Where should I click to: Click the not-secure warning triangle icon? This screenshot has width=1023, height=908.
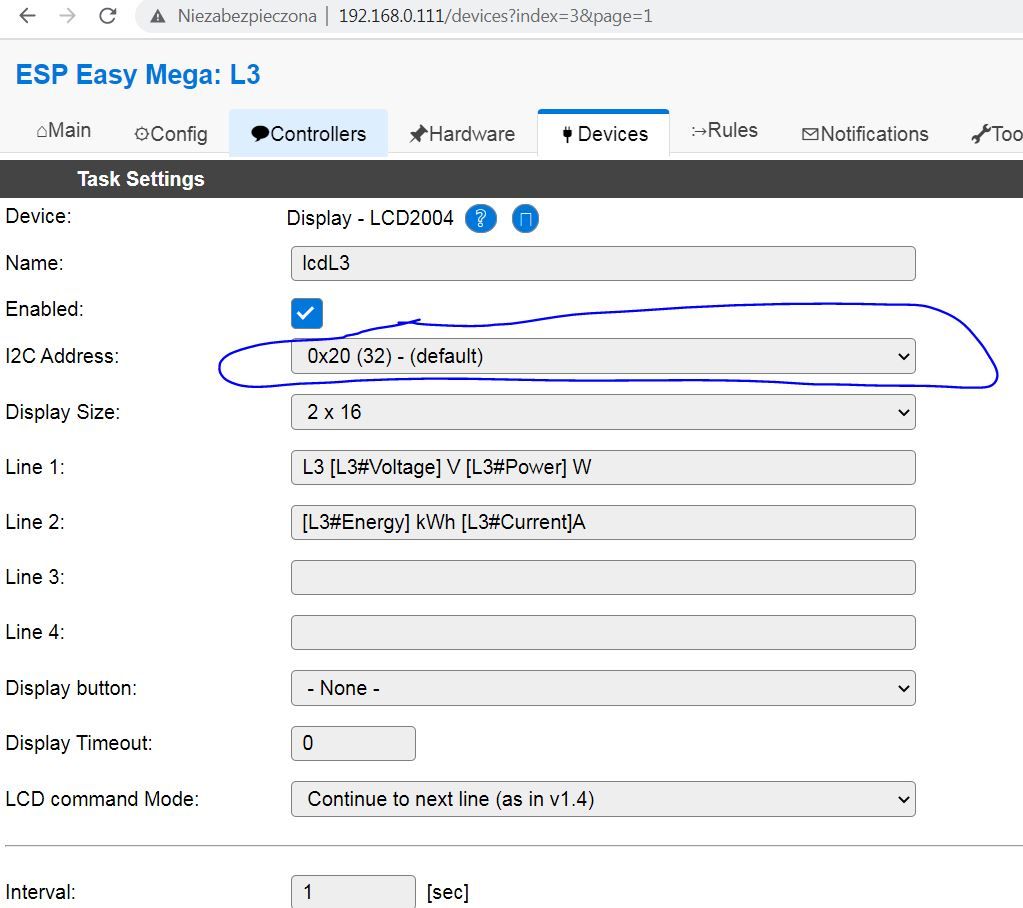tap(157, 16)
